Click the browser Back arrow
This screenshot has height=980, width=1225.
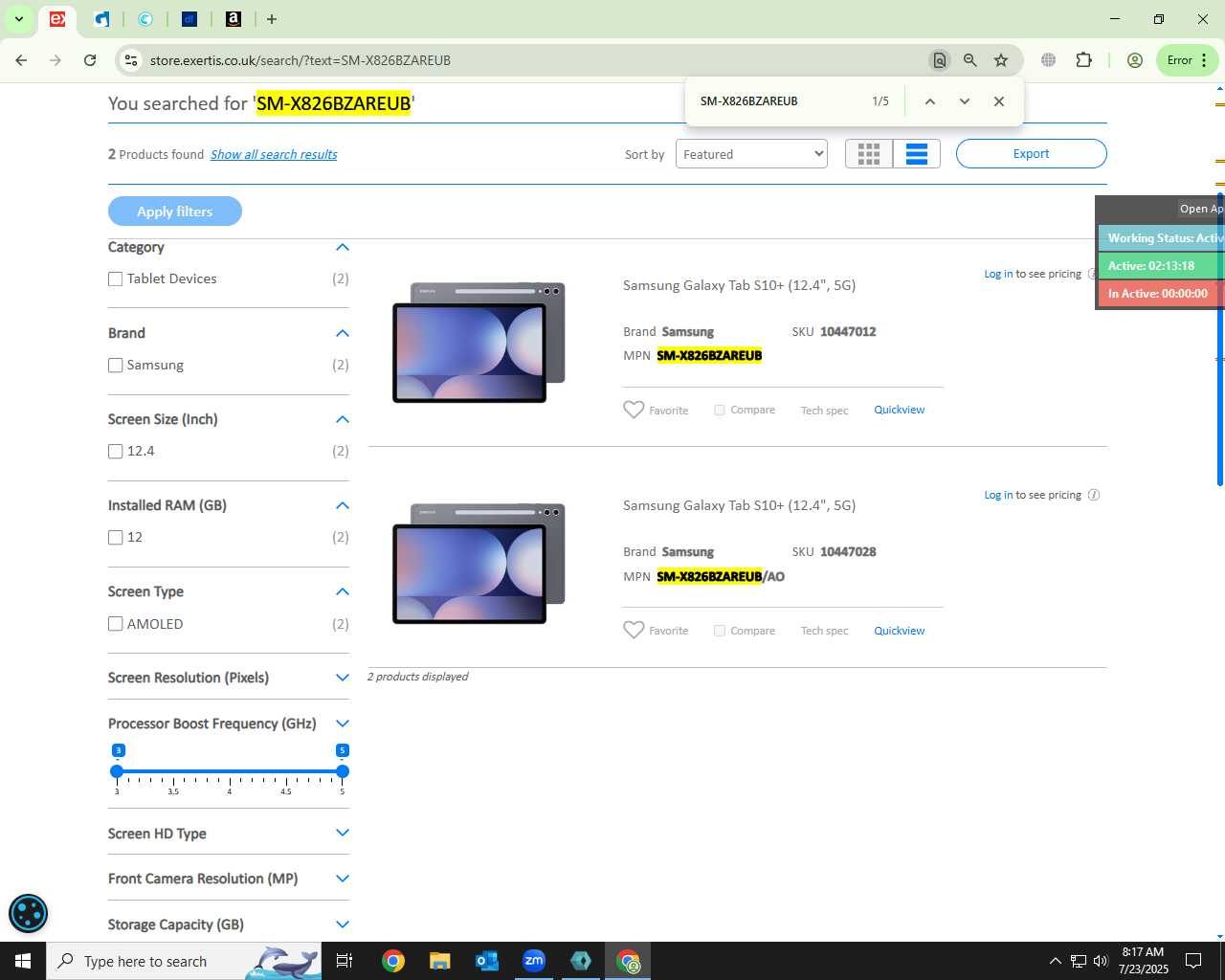[21, 60]
